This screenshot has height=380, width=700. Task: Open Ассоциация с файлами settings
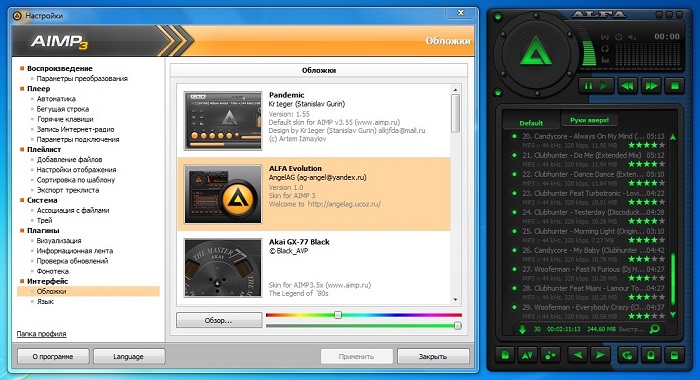[x=73, y=210]
